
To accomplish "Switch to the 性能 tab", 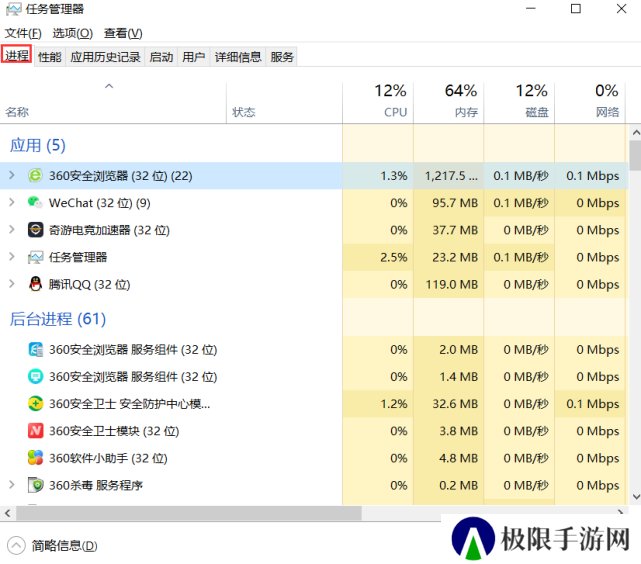I will (x=49, y=57).
